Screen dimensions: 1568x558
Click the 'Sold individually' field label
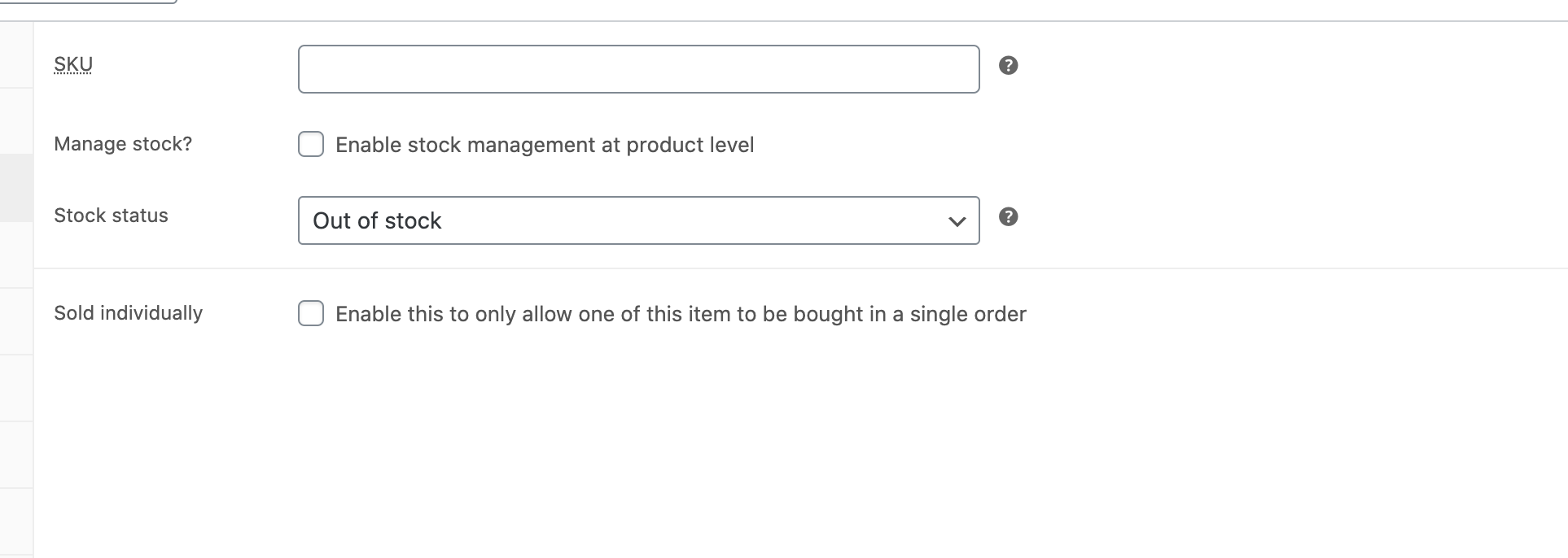pyautogui.click(x=128, y=313)
